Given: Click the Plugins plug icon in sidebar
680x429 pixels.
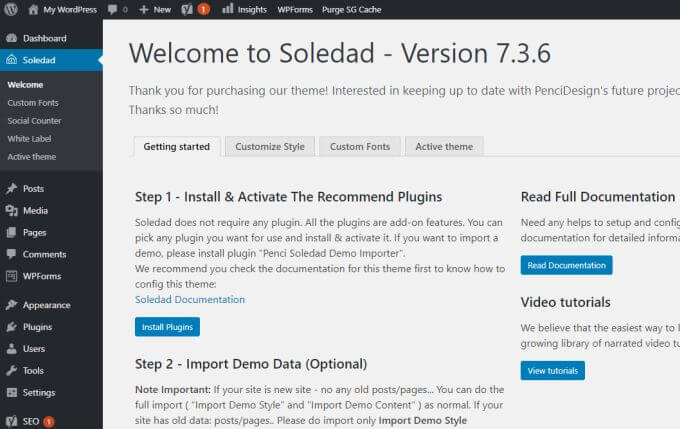Looking at the screenshot, I should [11, 327].
